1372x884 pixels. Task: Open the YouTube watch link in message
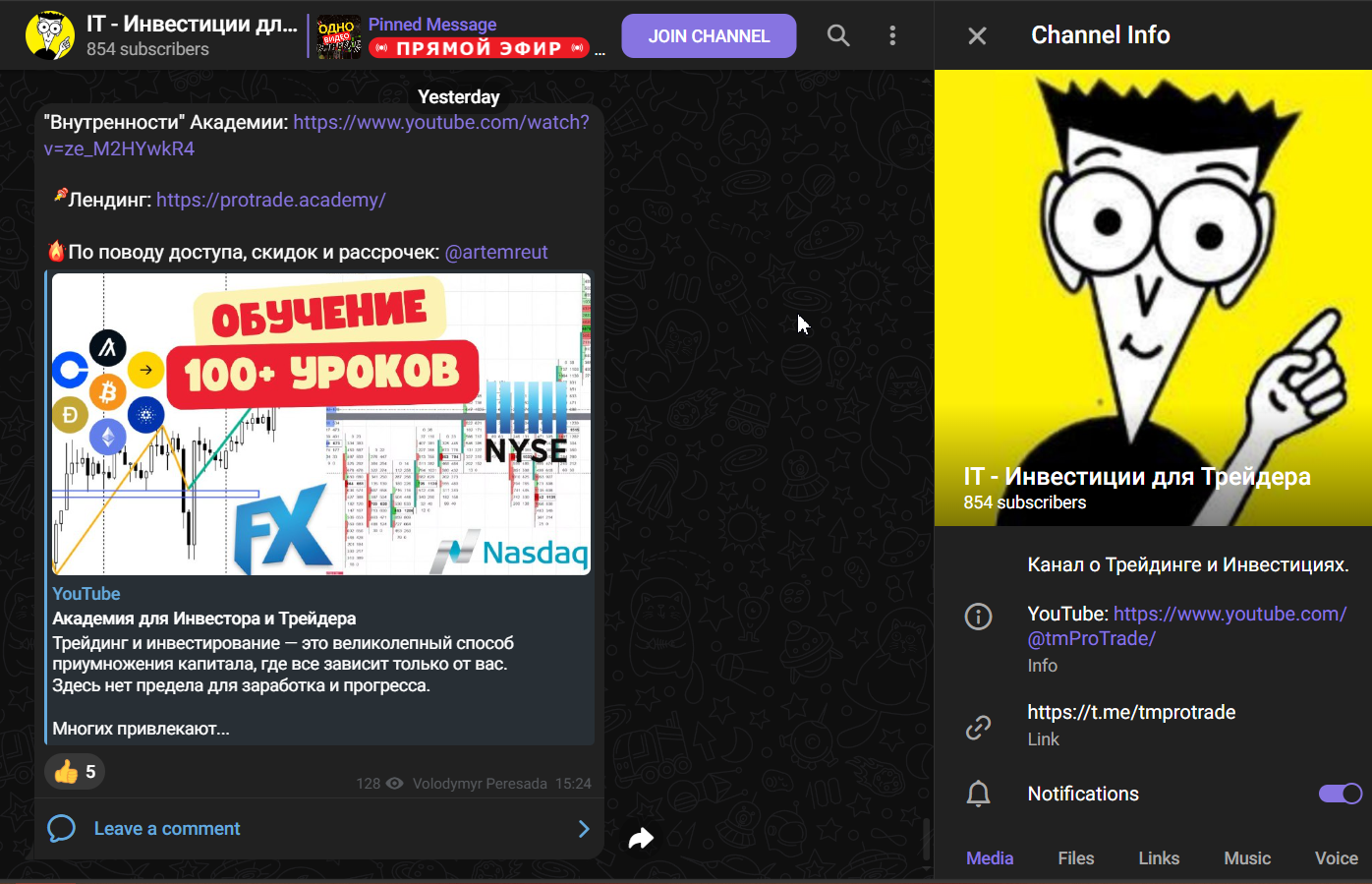tap(316, 136)
